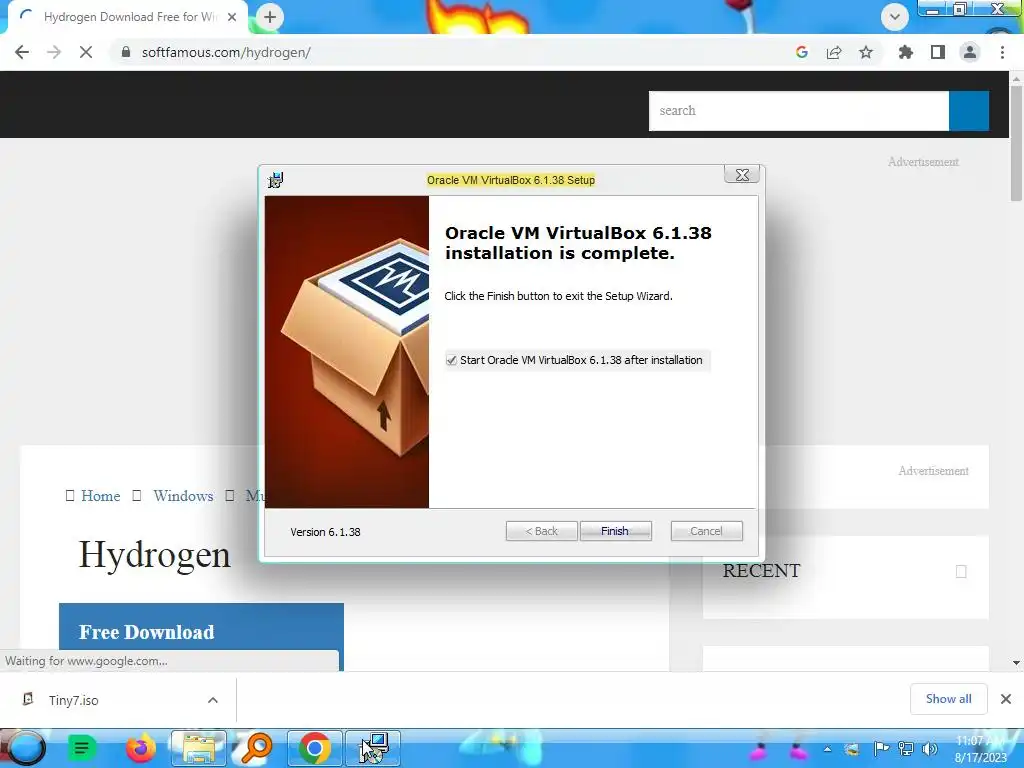Click the share page icon in address bar
The image size is (1024, 768).
[x=834, y=52]
